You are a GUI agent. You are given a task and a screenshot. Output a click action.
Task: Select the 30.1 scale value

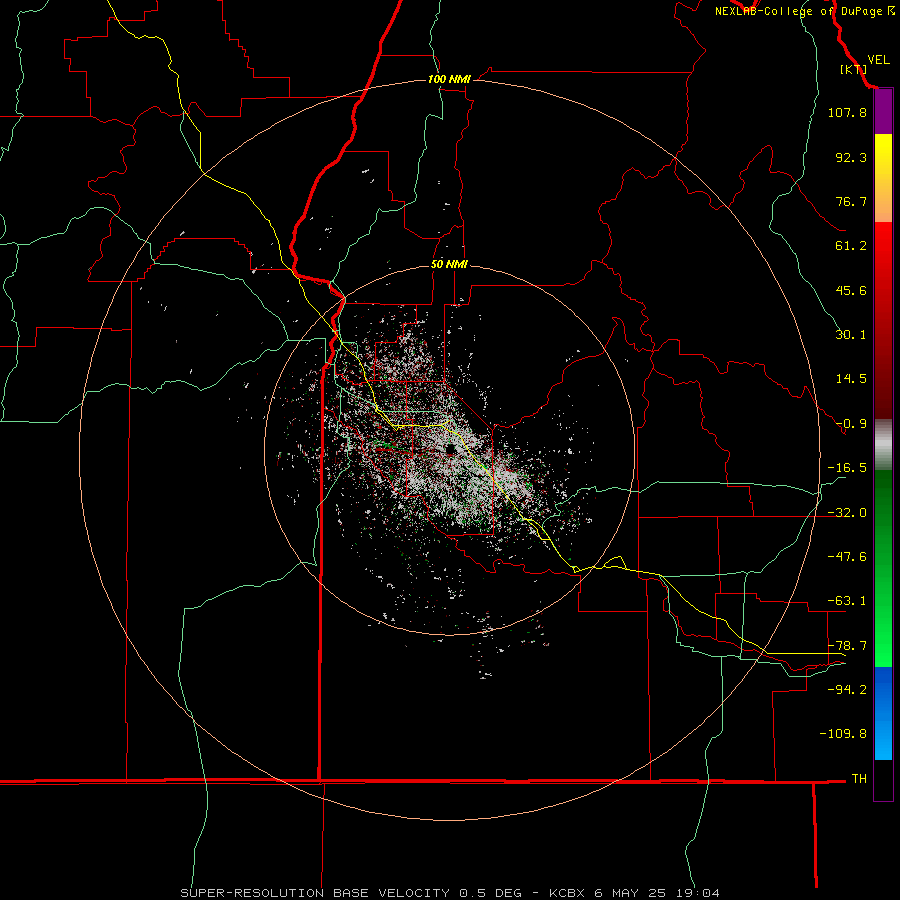(851, 335)
